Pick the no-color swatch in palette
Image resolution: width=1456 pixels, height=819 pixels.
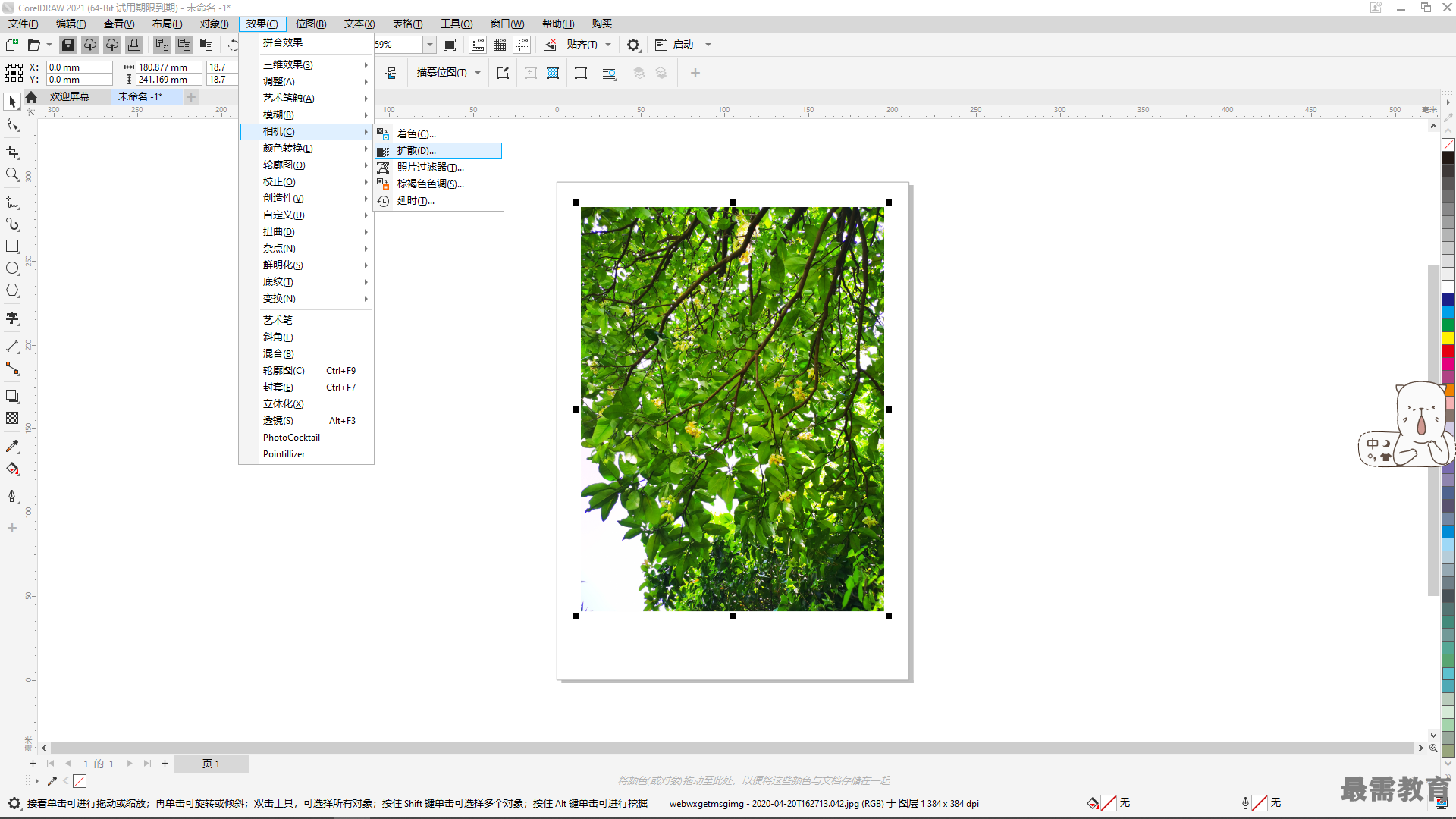(1448, 145)
